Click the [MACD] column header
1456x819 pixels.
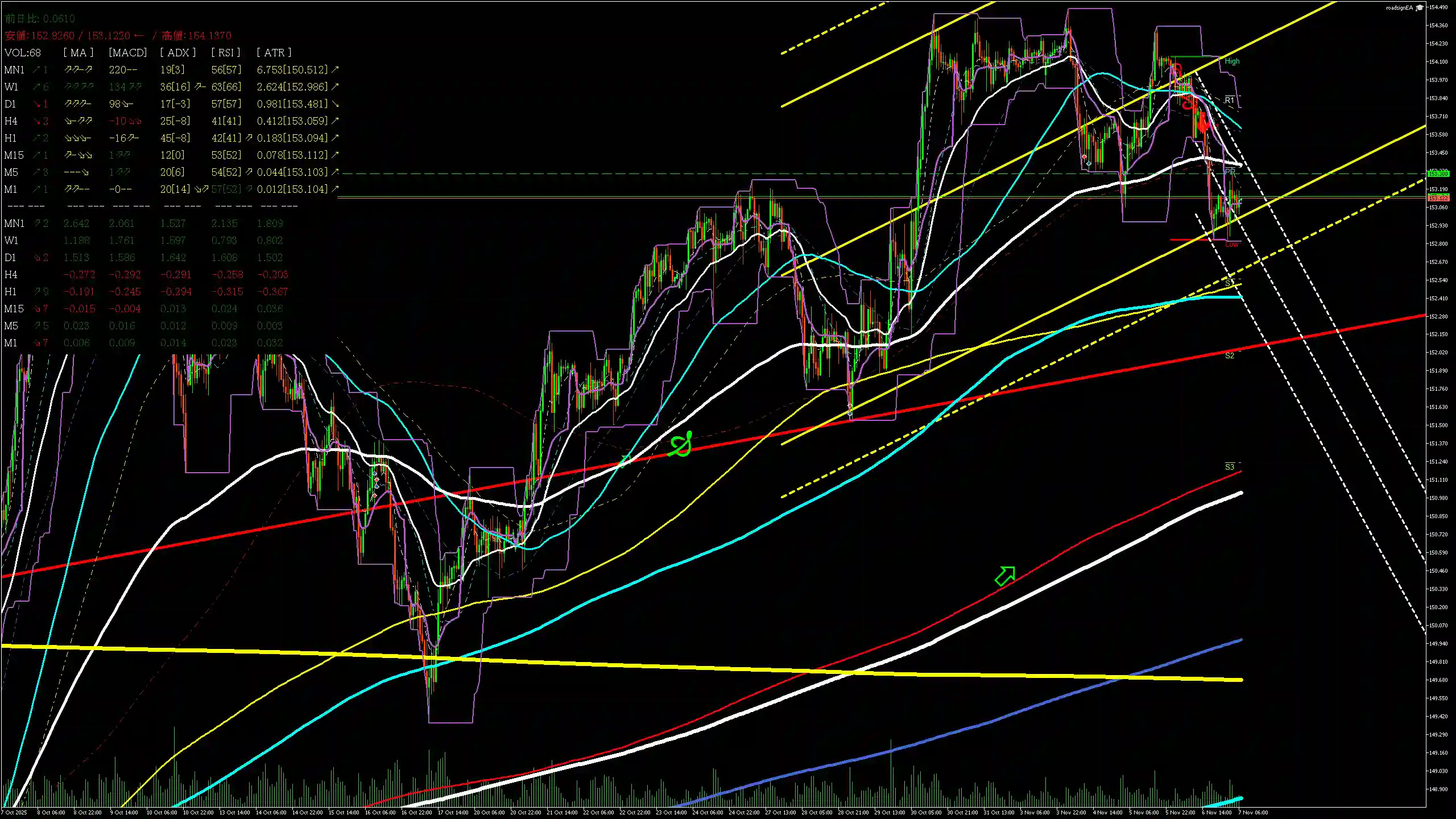coord(127,52)
